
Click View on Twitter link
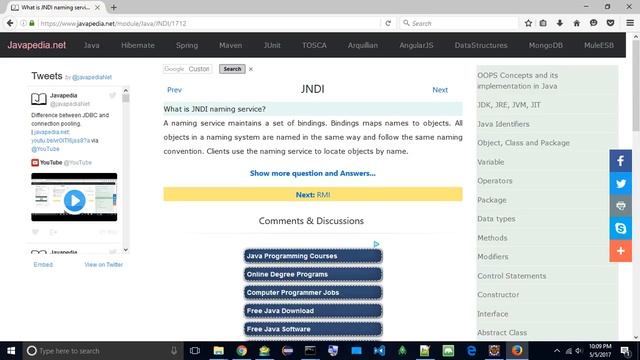click(x=104, y=264)
